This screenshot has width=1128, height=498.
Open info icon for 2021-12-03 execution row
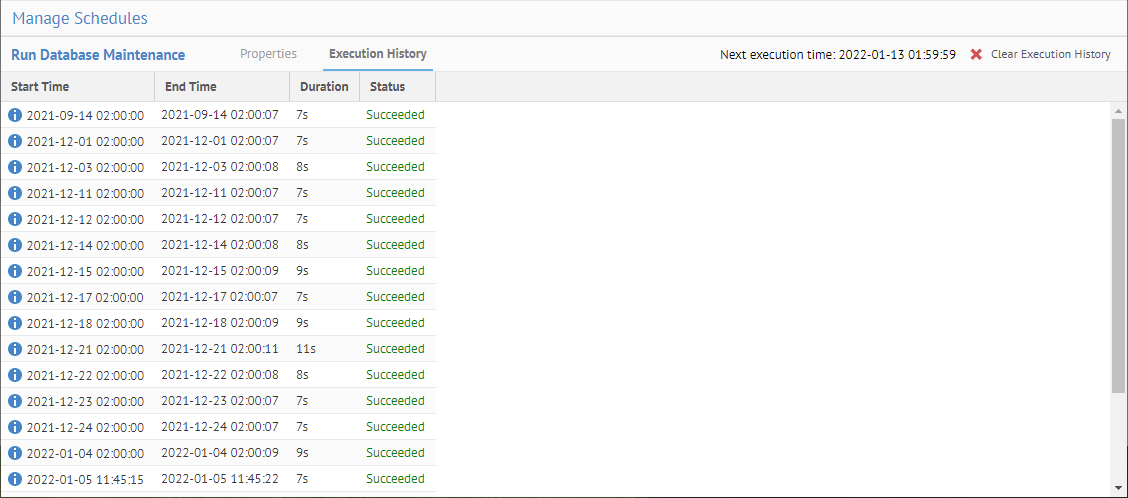(x=15, y=167)
